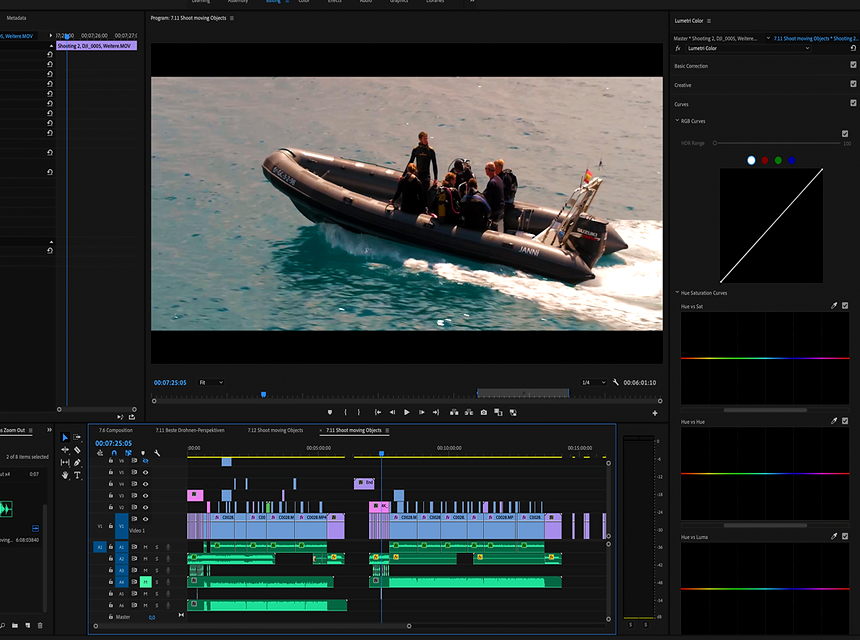
Task: Collapse Hue Saturation Curves section
Action: pyautogui.click(x=677, y=292)
